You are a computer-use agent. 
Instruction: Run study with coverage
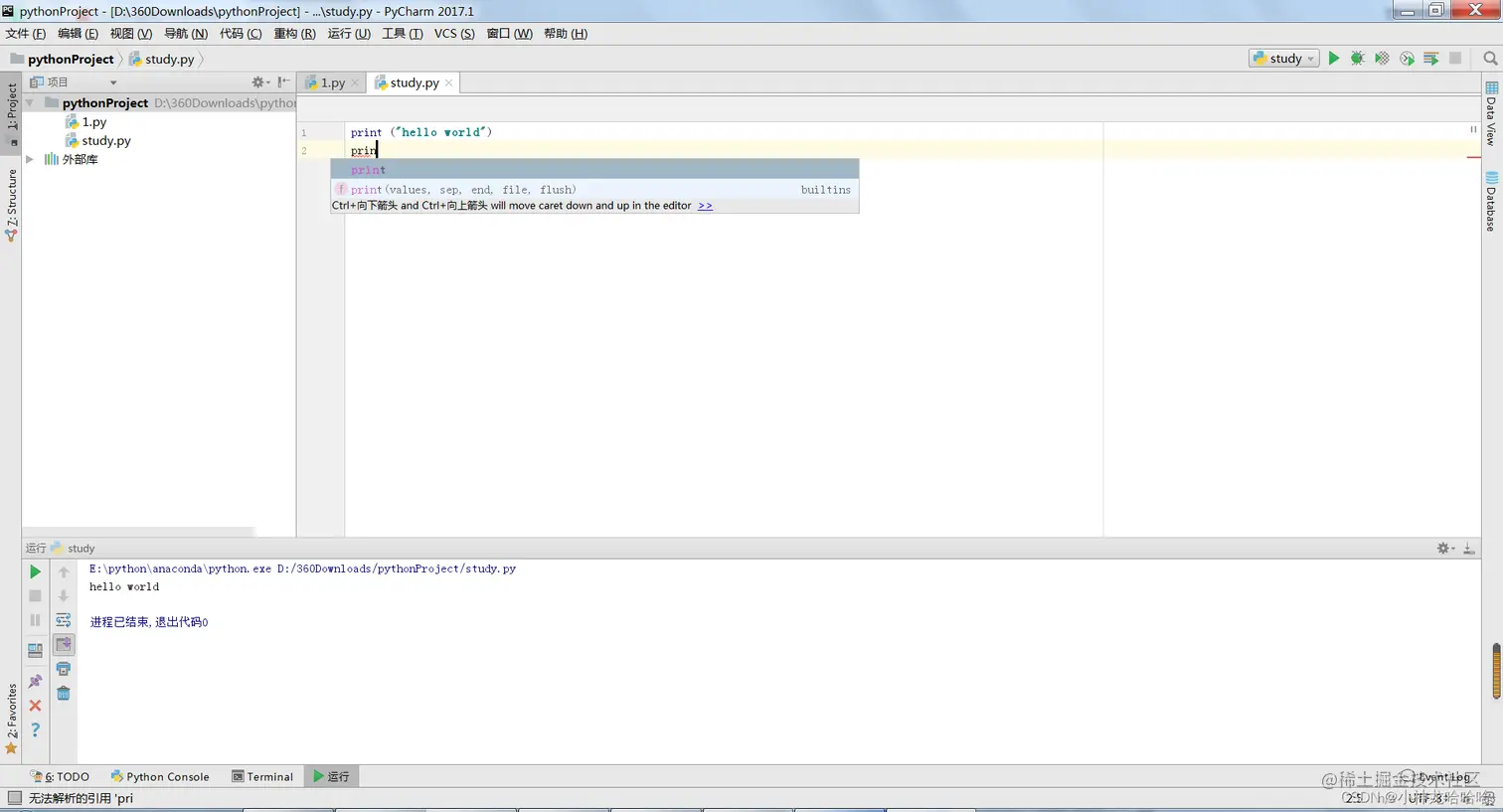1382,59
